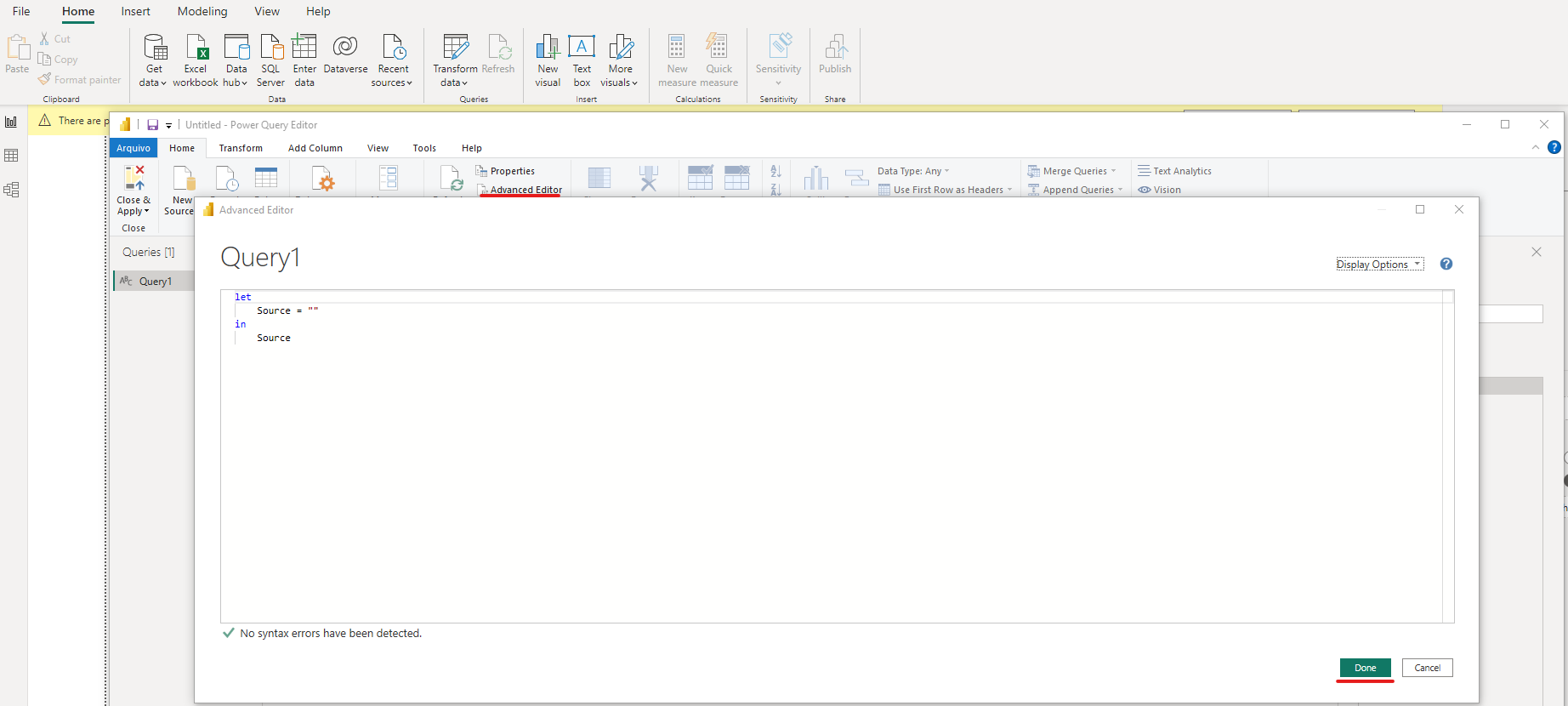This screenshot has width=1568, height=706.
Task: Open Power Query Editor help icon
Action: 1554,147
